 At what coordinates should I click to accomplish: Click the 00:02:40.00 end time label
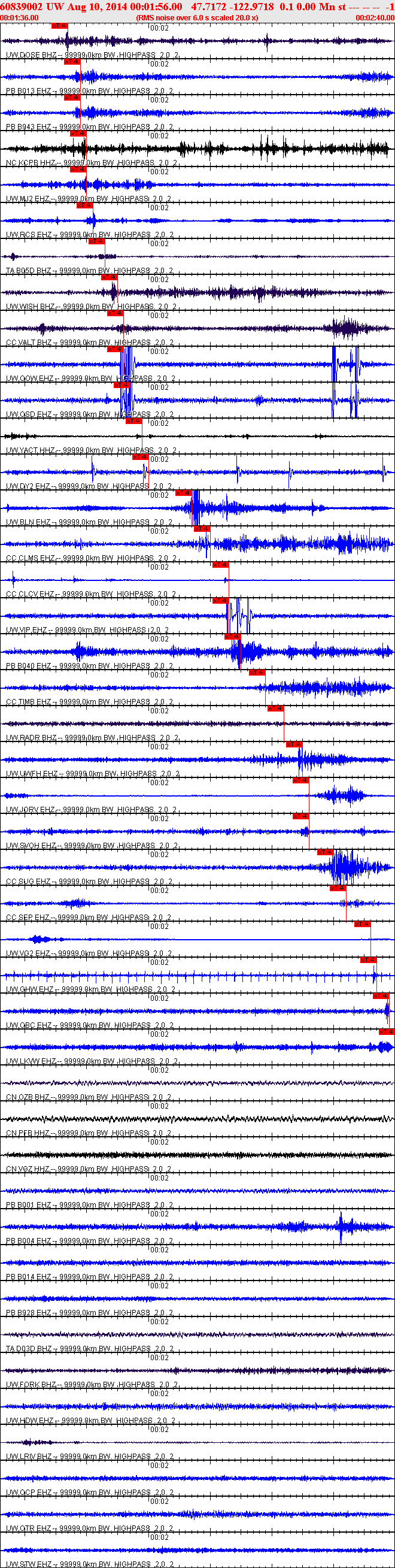pos(375,17)
